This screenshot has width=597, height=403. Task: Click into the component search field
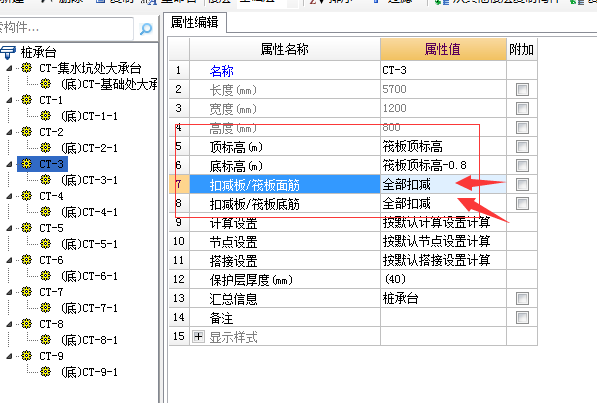pos(66,28)
